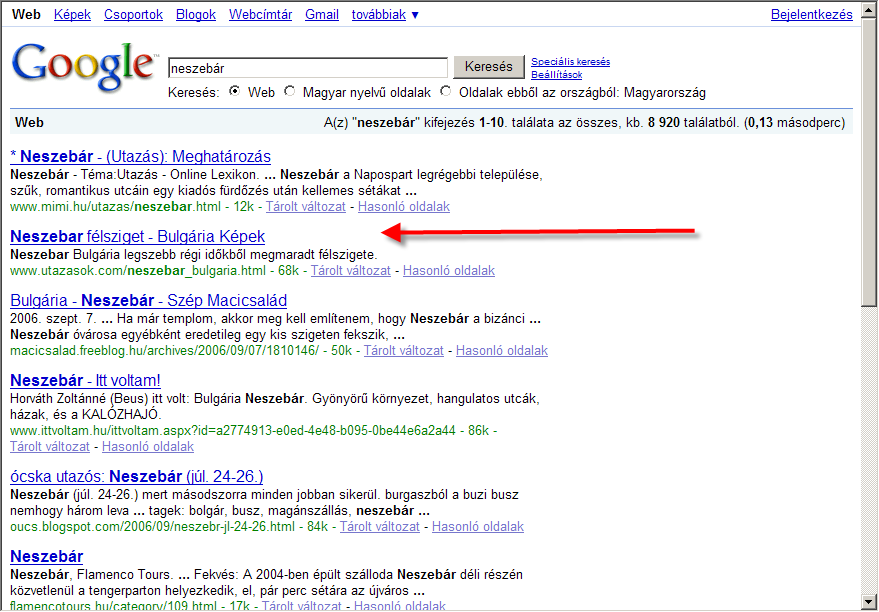Open Tárolt változat for oucs.blogspot.com result
The image size is (879, 612).
380,527
